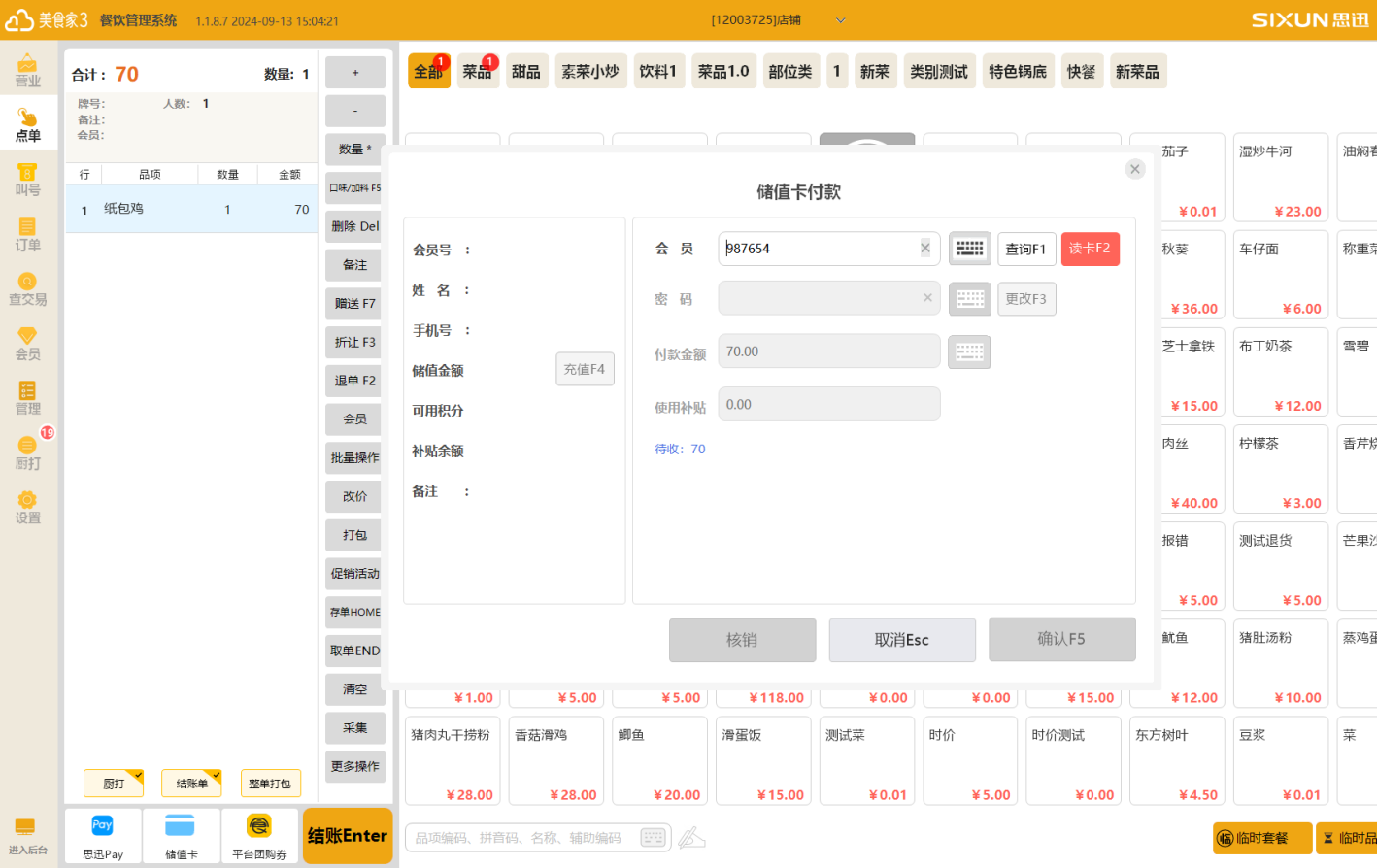The width and height of the screenshot is (1377, 868).
Task: Expand the store selection dropdown
Action: [841, 20]
